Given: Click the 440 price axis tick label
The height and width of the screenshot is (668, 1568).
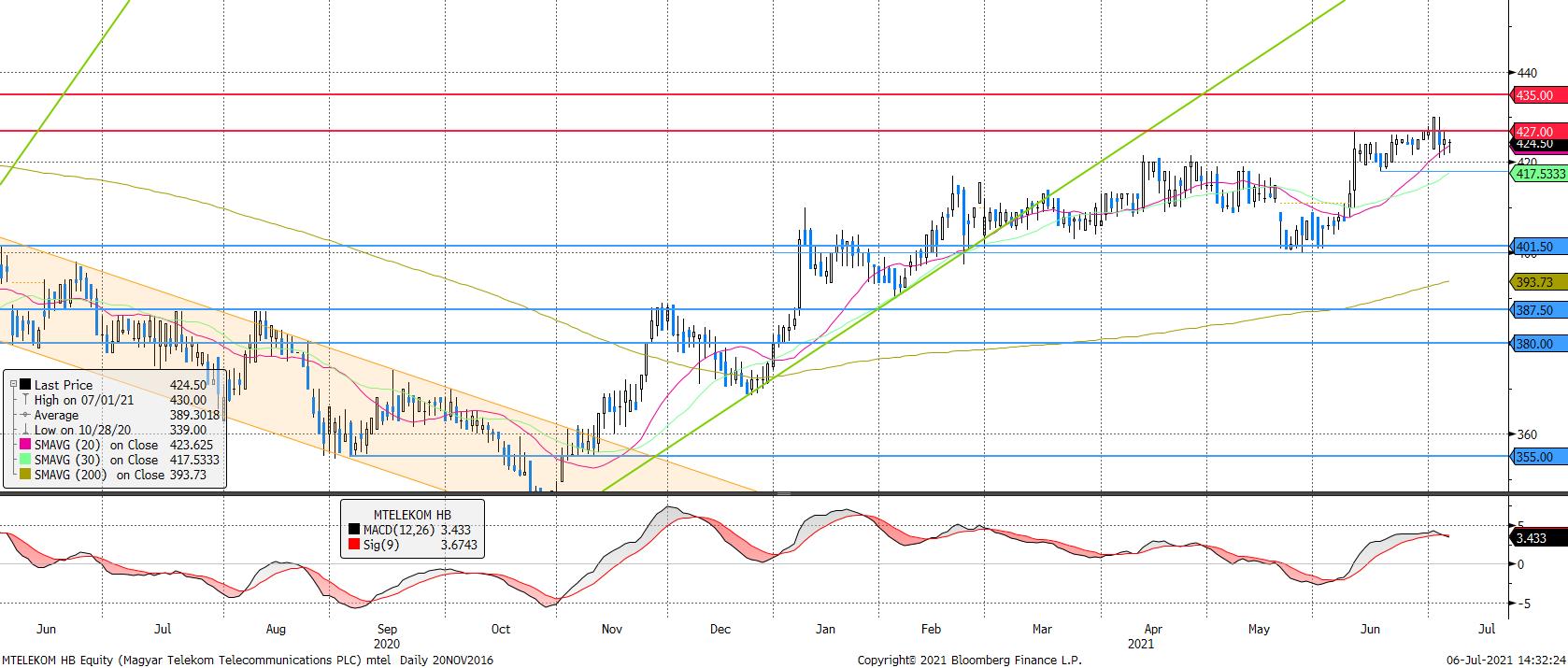Looking at the screenshot, I should 1528,73.
